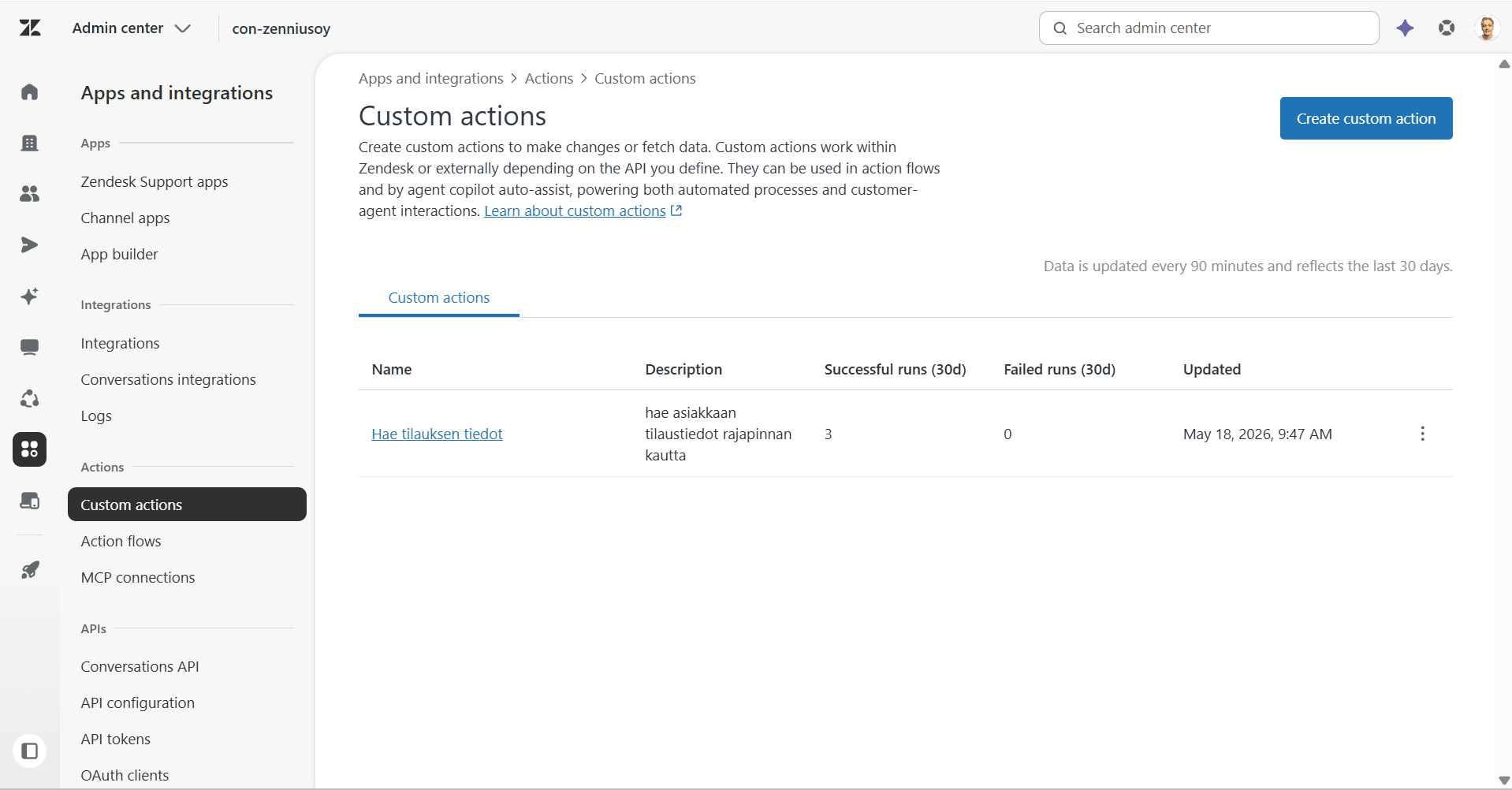
Task: Click the Search admin center field
Action: [x=1208, y=28]
